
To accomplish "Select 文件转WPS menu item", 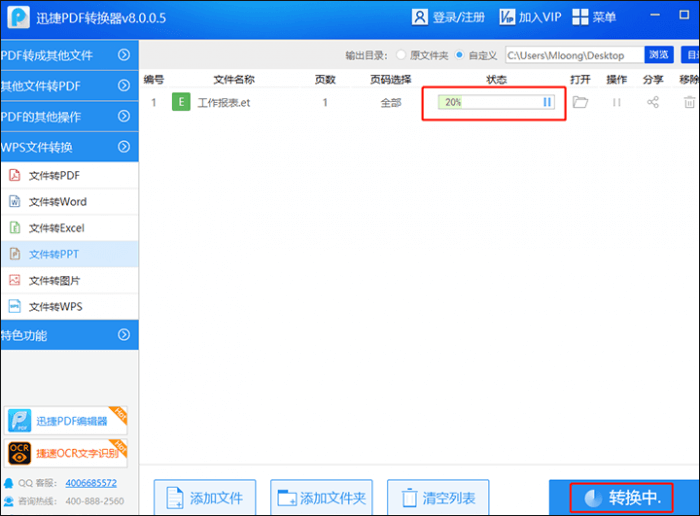I will point(69,307).
